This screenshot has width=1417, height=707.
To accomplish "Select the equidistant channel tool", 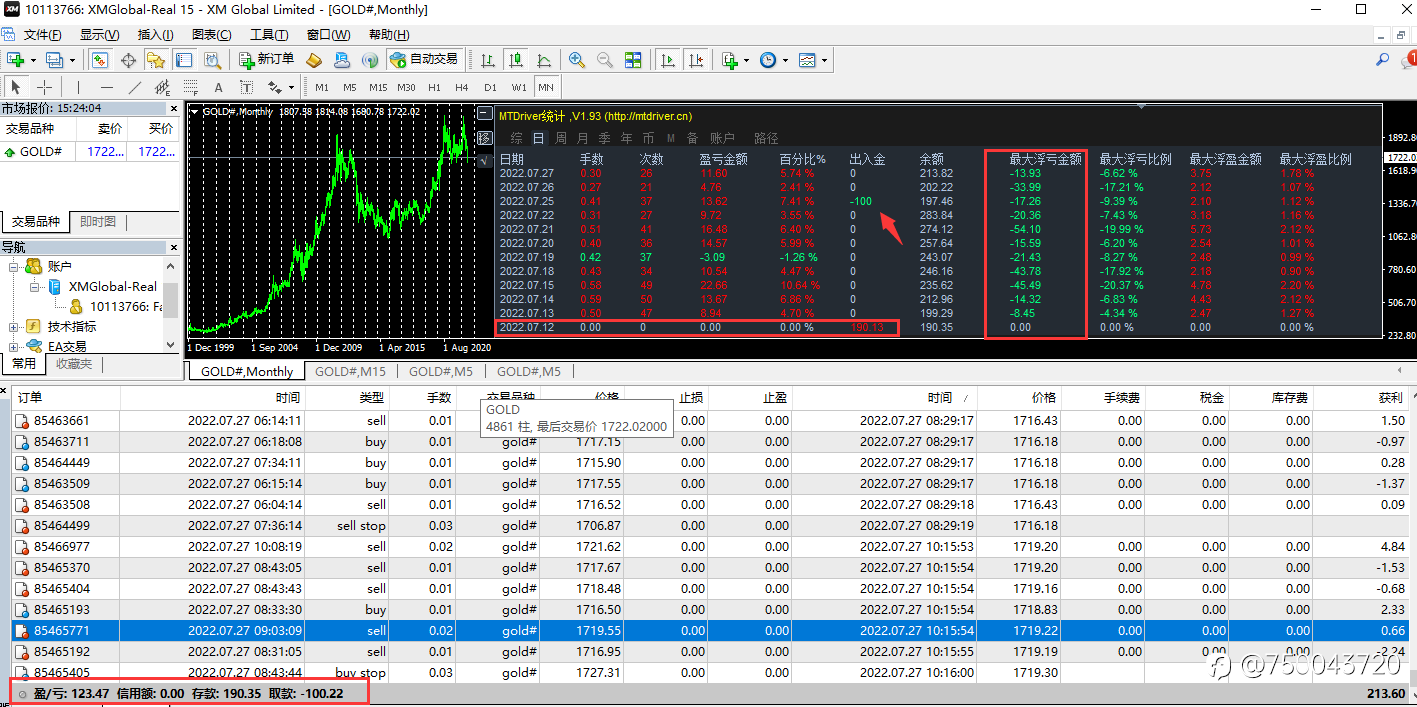I will coord(162,87).
